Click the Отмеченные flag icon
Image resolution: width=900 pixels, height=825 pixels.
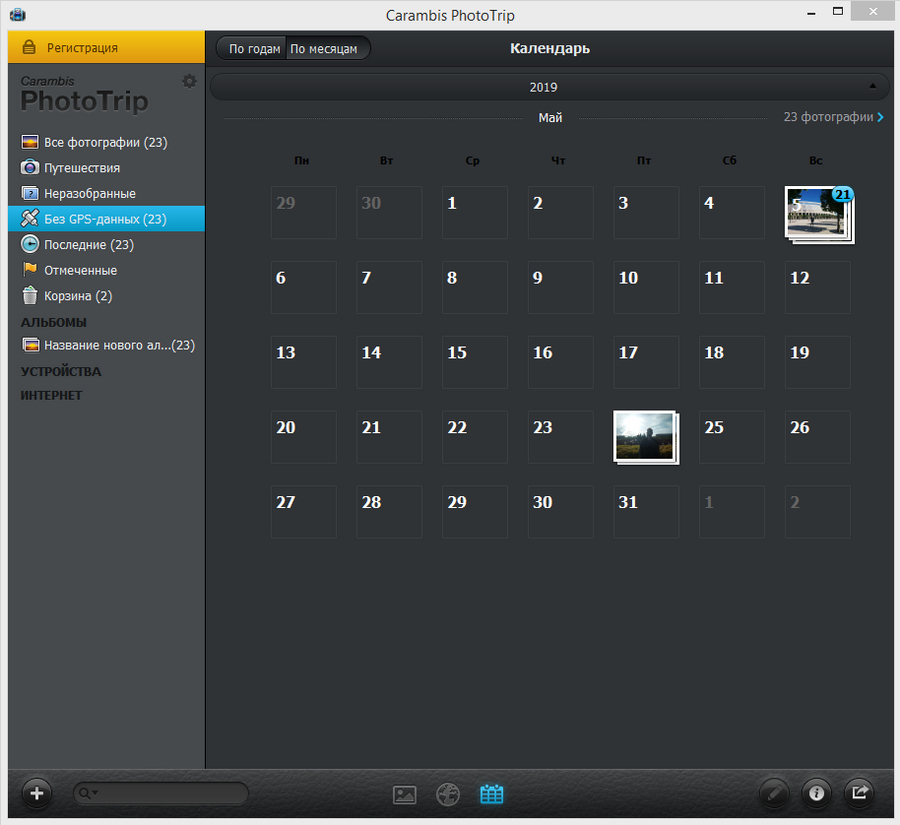coord(30,269)
